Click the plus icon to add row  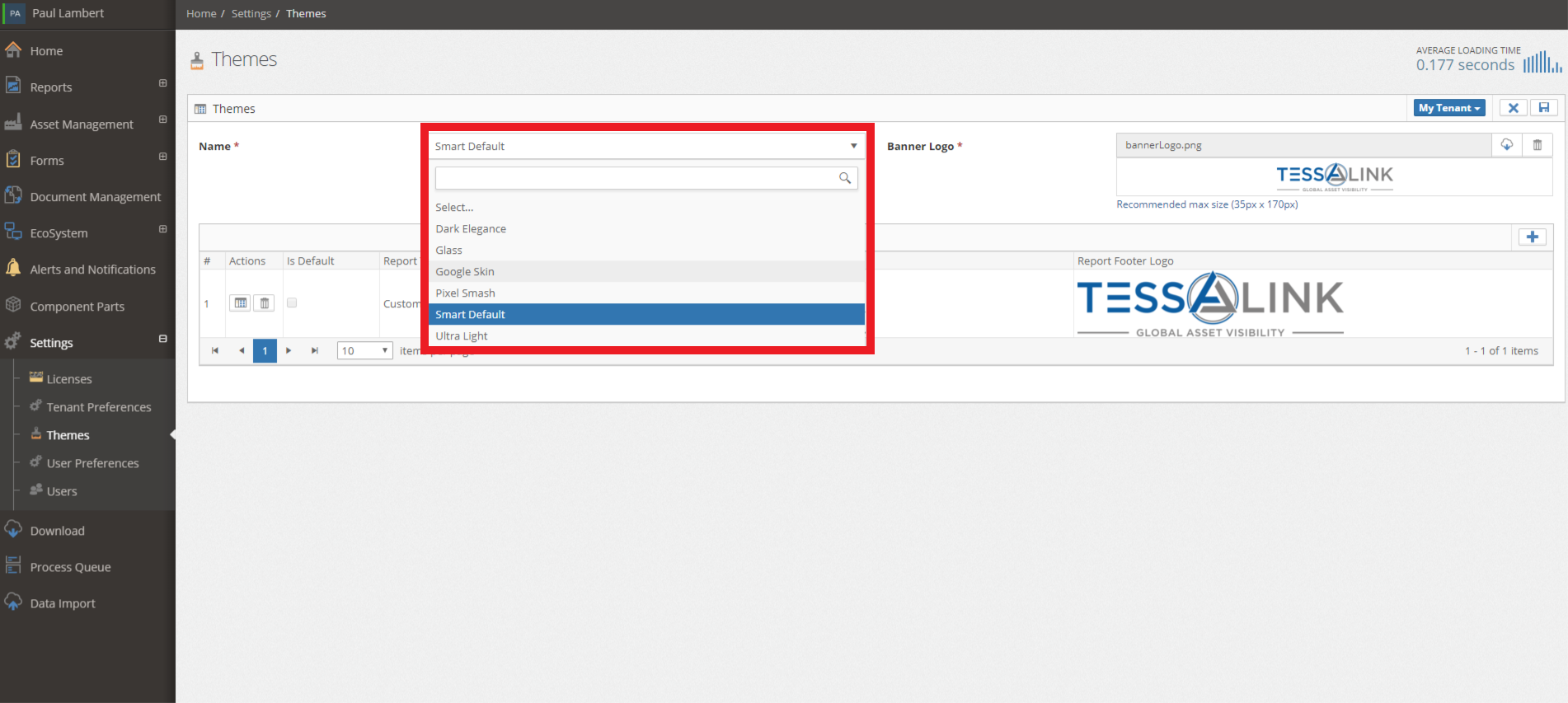1533,237
